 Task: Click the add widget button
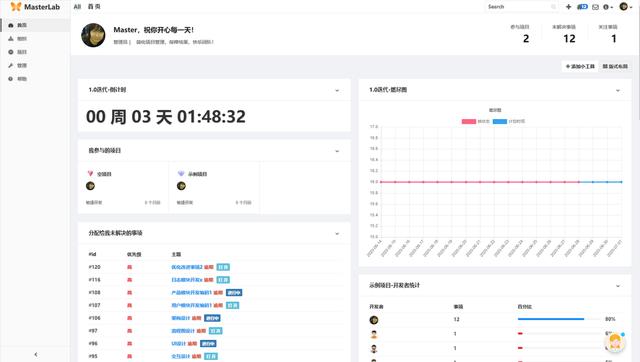(x=580, y=66)
